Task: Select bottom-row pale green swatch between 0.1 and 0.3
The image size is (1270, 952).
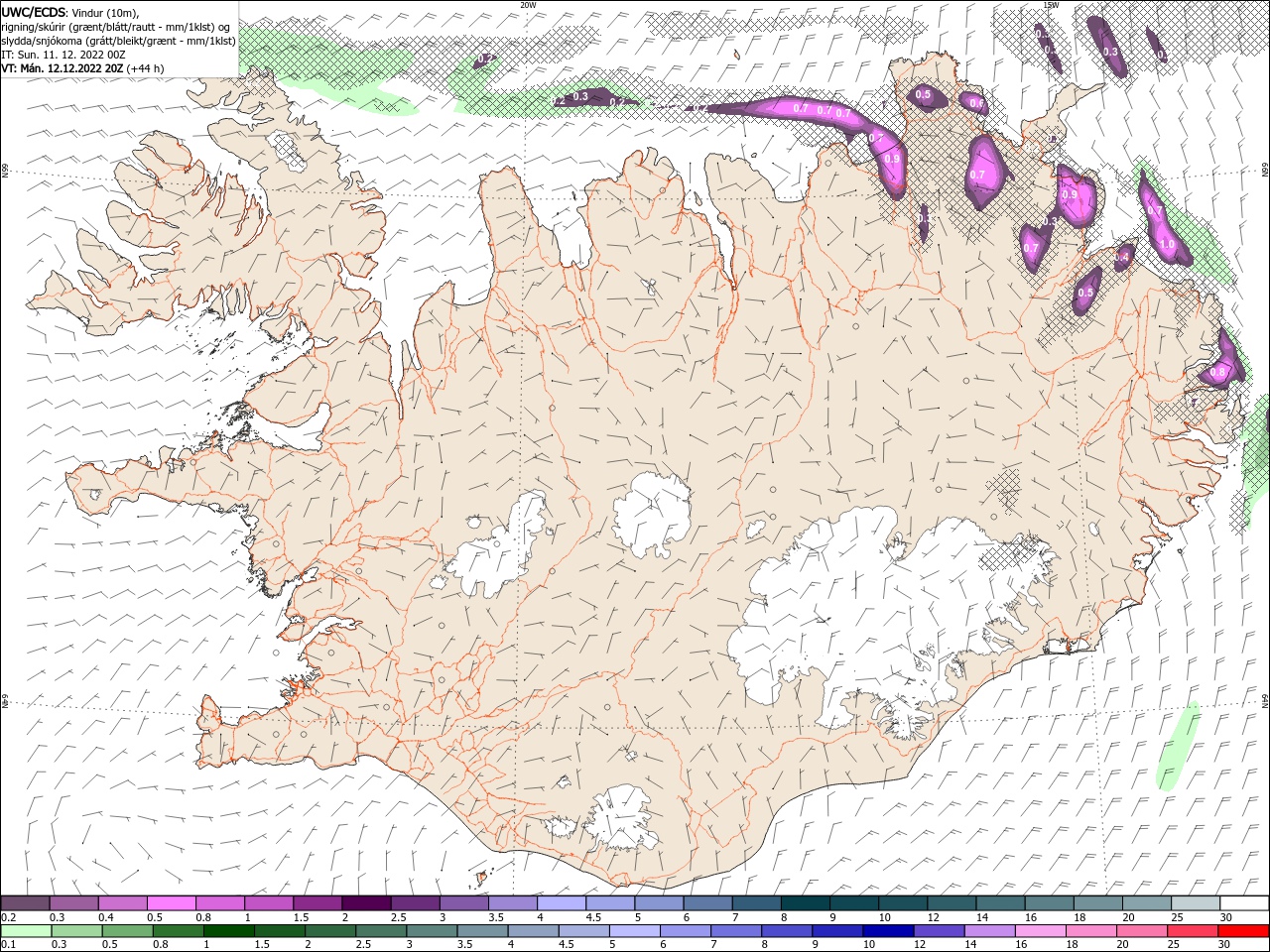Action: pos(27,931)
